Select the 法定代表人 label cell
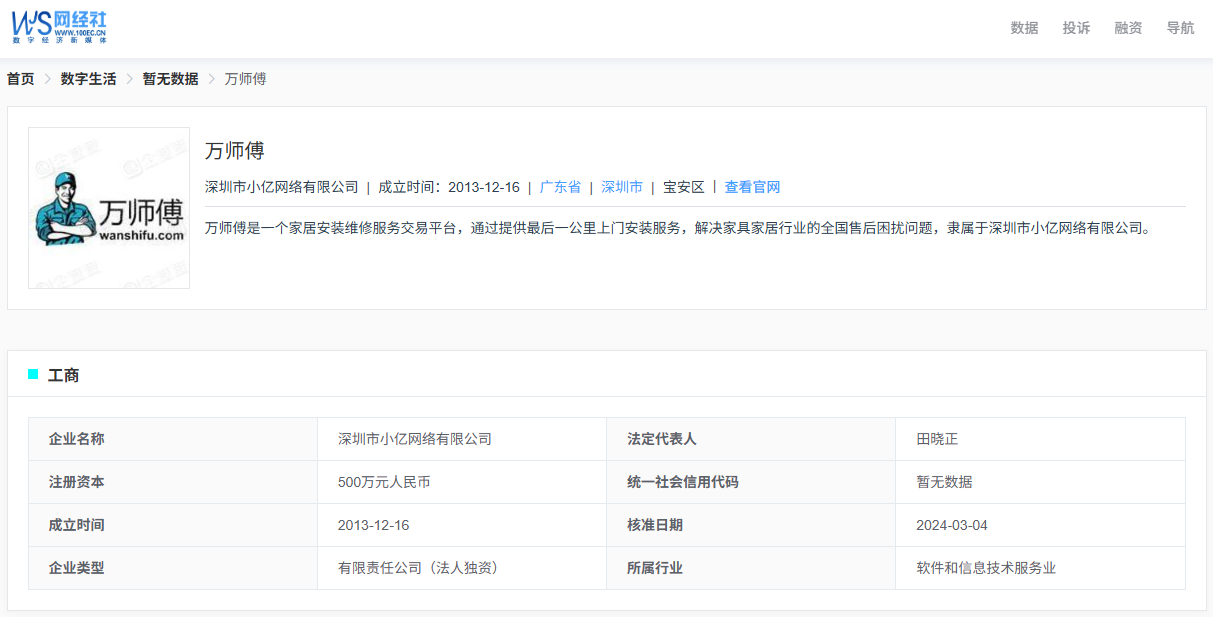This screenshot has width=1213, height=617. point(751,439)
